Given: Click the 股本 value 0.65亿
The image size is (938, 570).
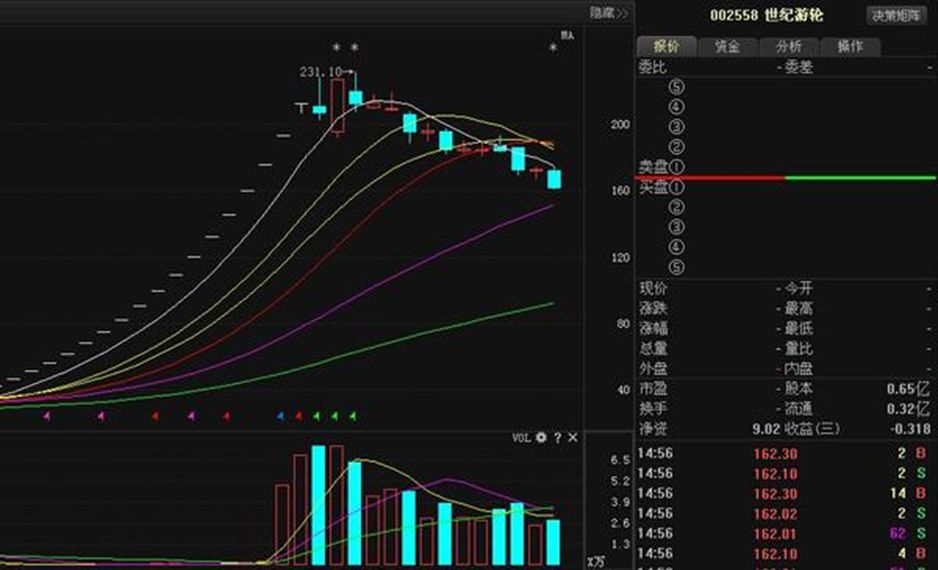Looking at the screenshot, I should point(908,389).
